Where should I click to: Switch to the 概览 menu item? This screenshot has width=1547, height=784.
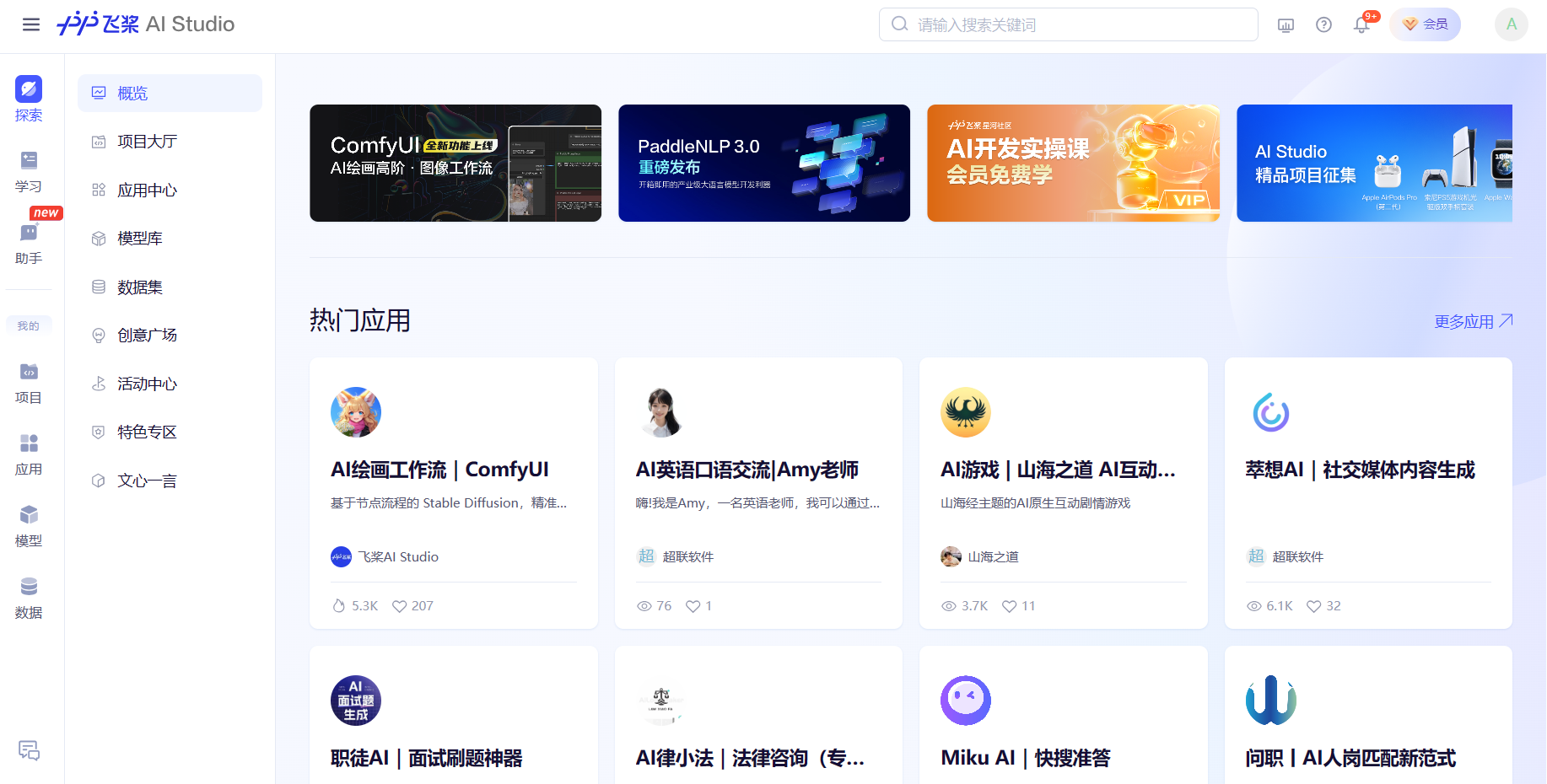(x=132, y=93)
